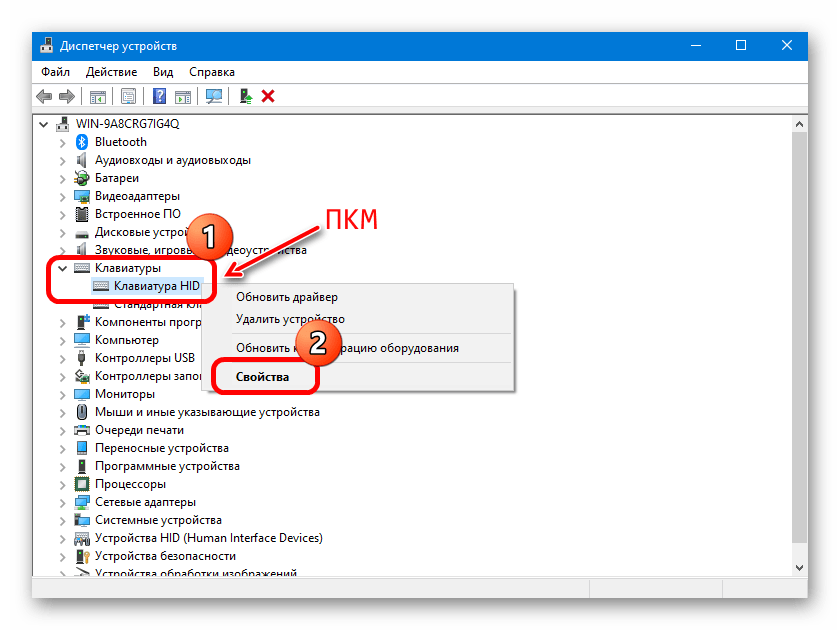Open the Вид menu

163,72
